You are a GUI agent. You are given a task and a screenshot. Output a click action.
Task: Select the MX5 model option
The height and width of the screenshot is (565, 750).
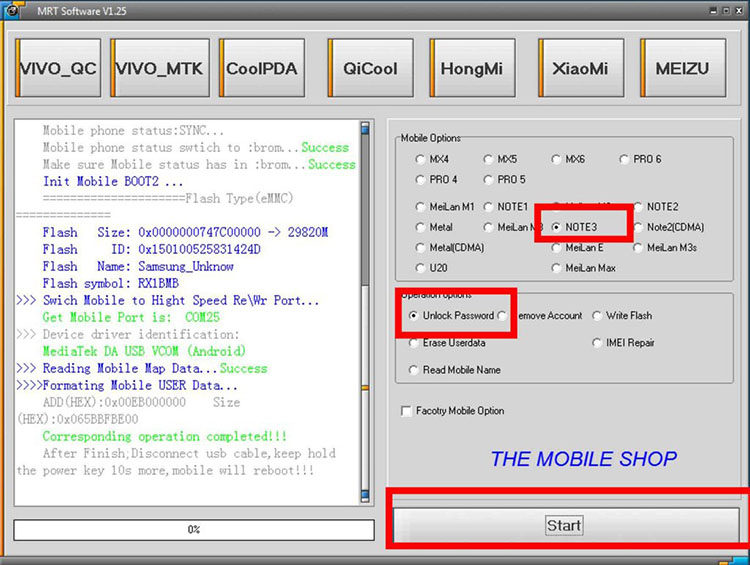pyautogui.click(x=500, y=159)
